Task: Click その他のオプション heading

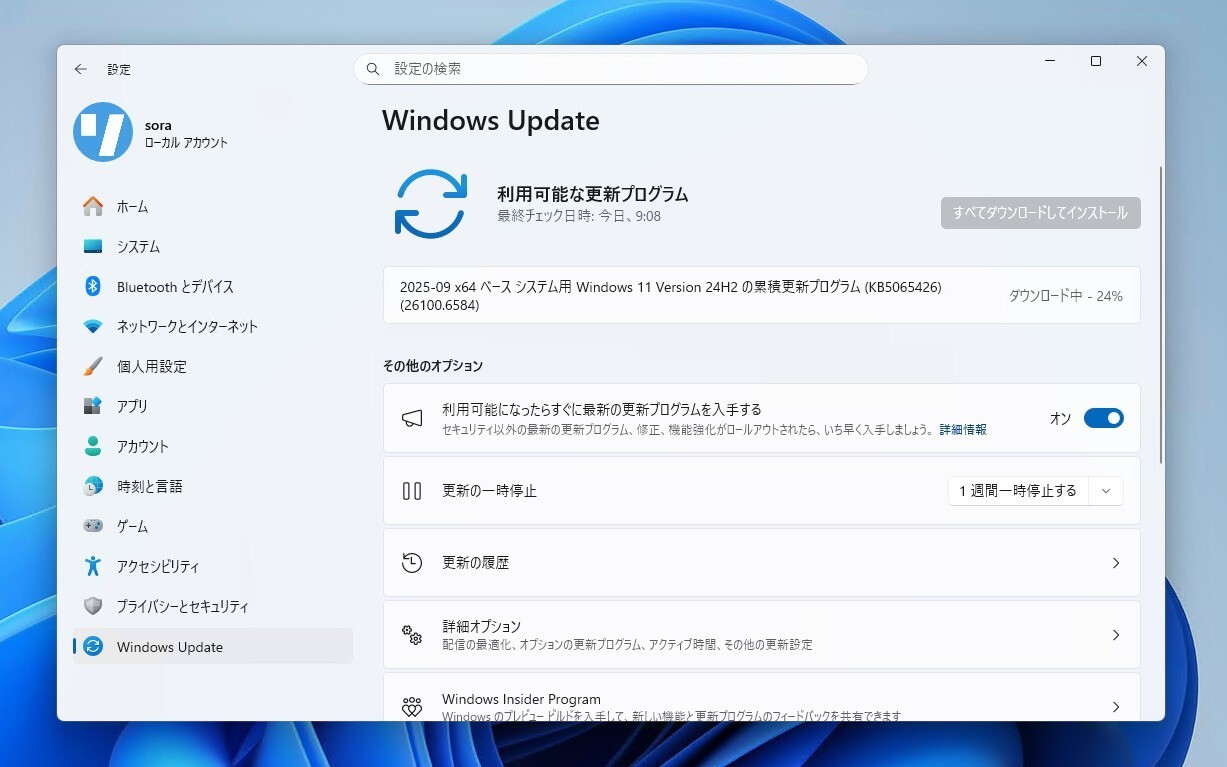Action: point(433,366)
